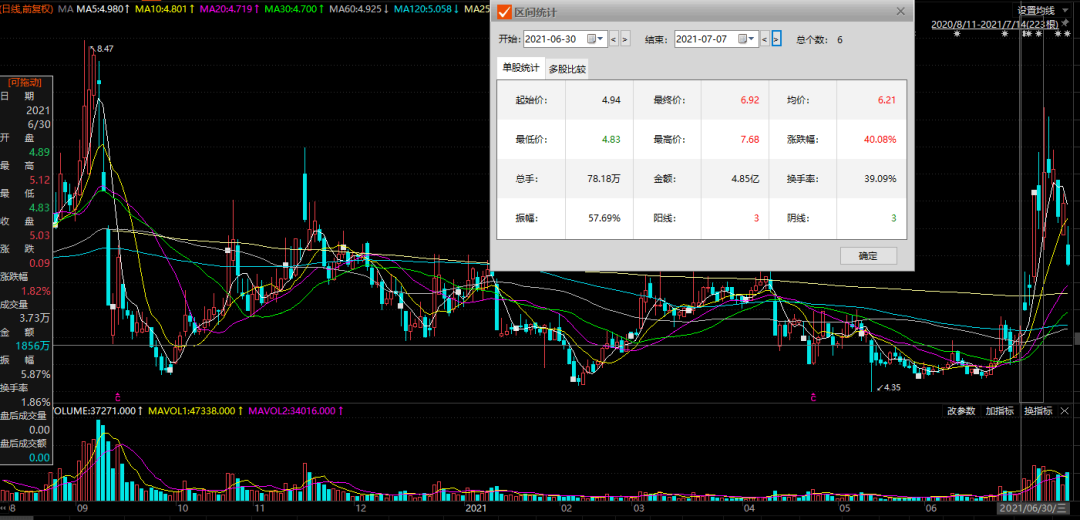Click the MA120:5.058 indicator label
Viewport: 1080px width, 520px height.
[426, 9]
